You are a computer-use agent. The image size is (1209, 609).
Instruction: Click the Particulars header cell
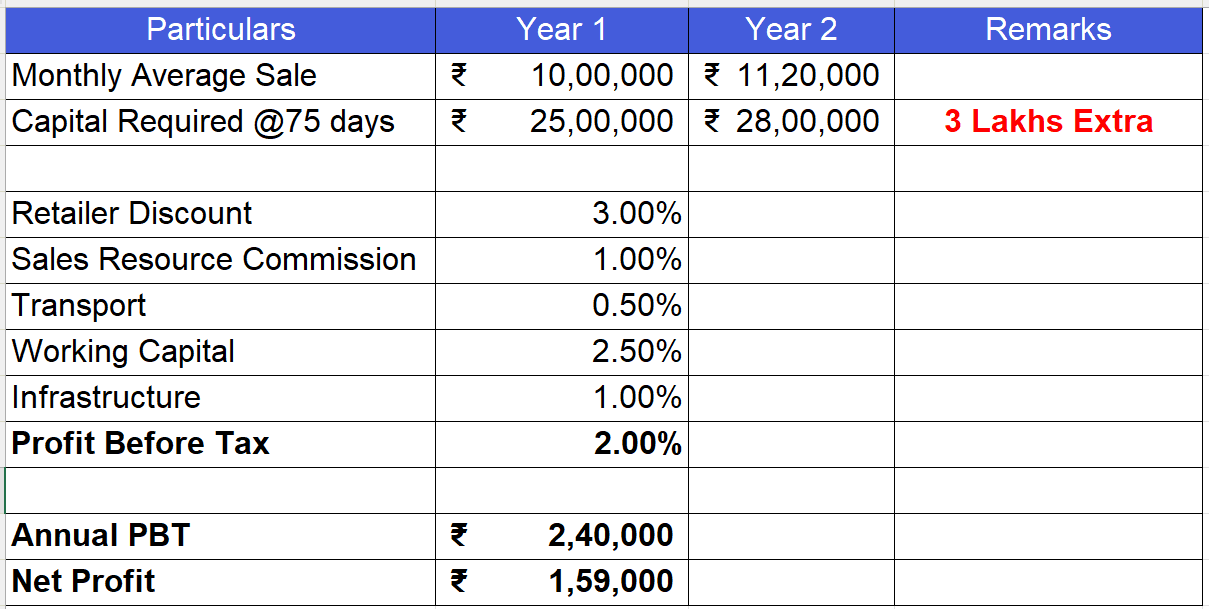pyautogui.click(x=220, y=29)
